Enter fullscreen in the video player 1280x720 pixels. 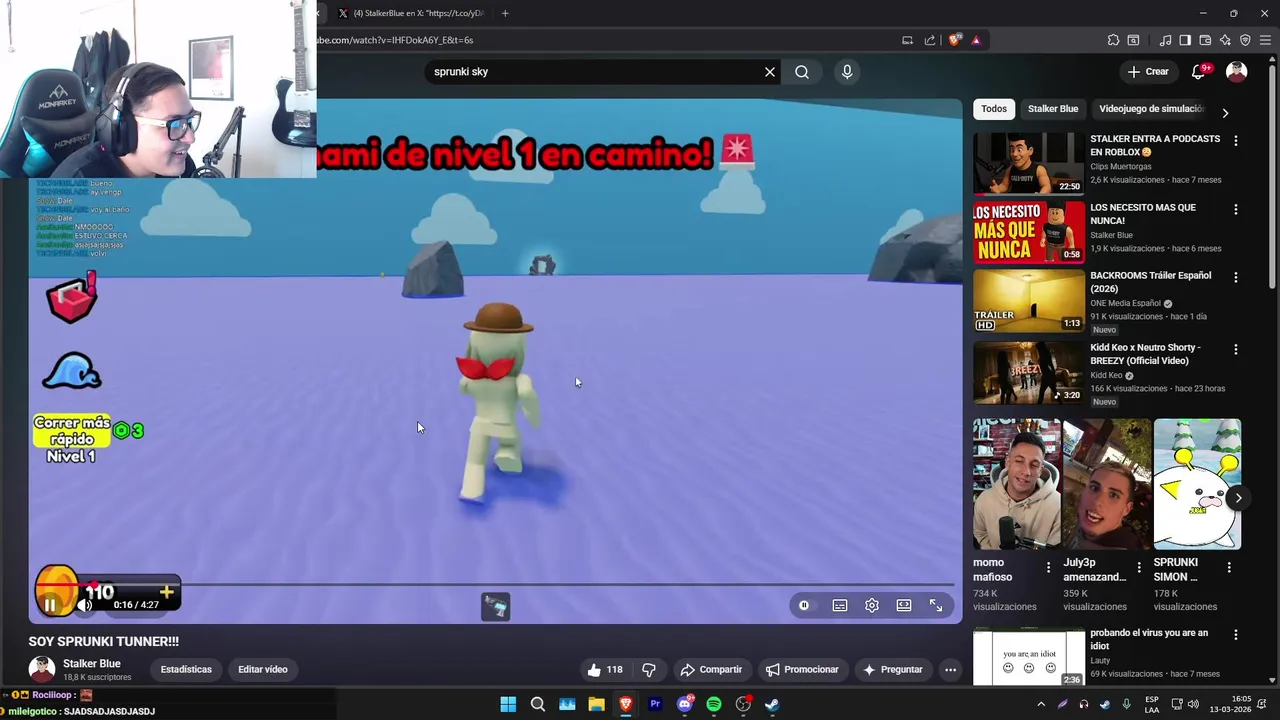pyautogui.click(x=936, y=605)
